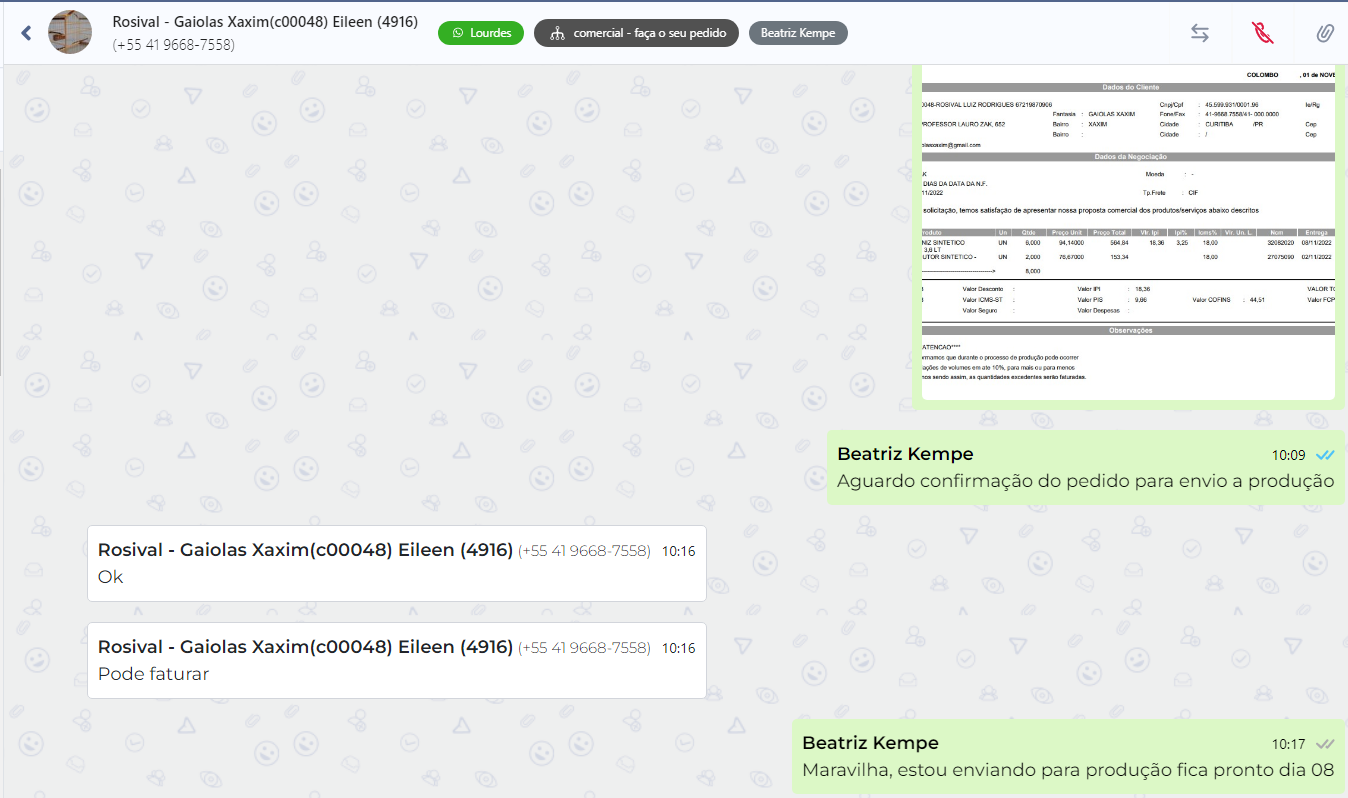Open the contact's profile avatar

[70, 33]
